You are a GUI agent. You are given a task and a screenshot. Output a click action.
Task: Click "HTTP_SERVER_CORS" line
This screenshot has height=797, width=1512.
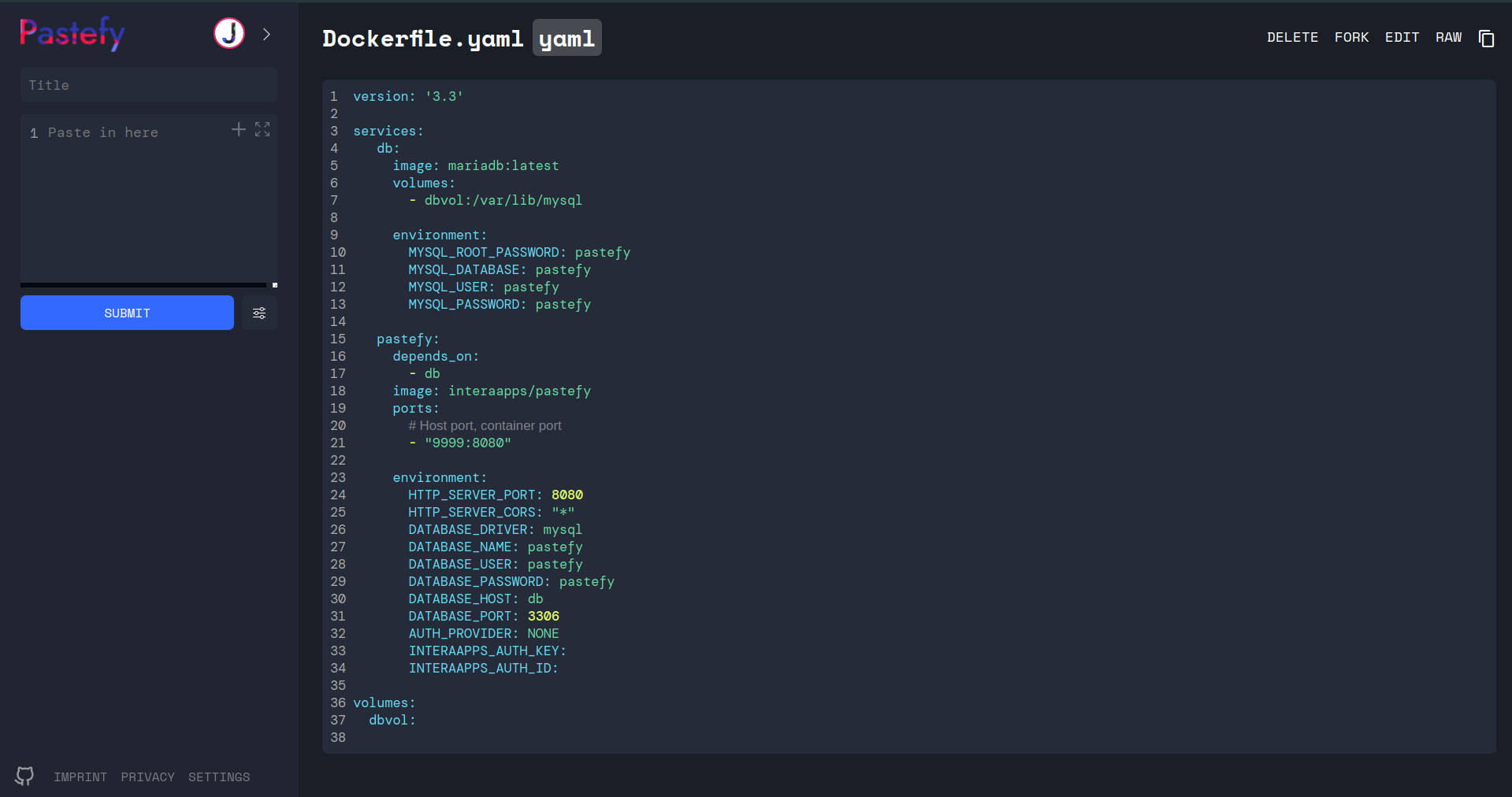[492, 512]
